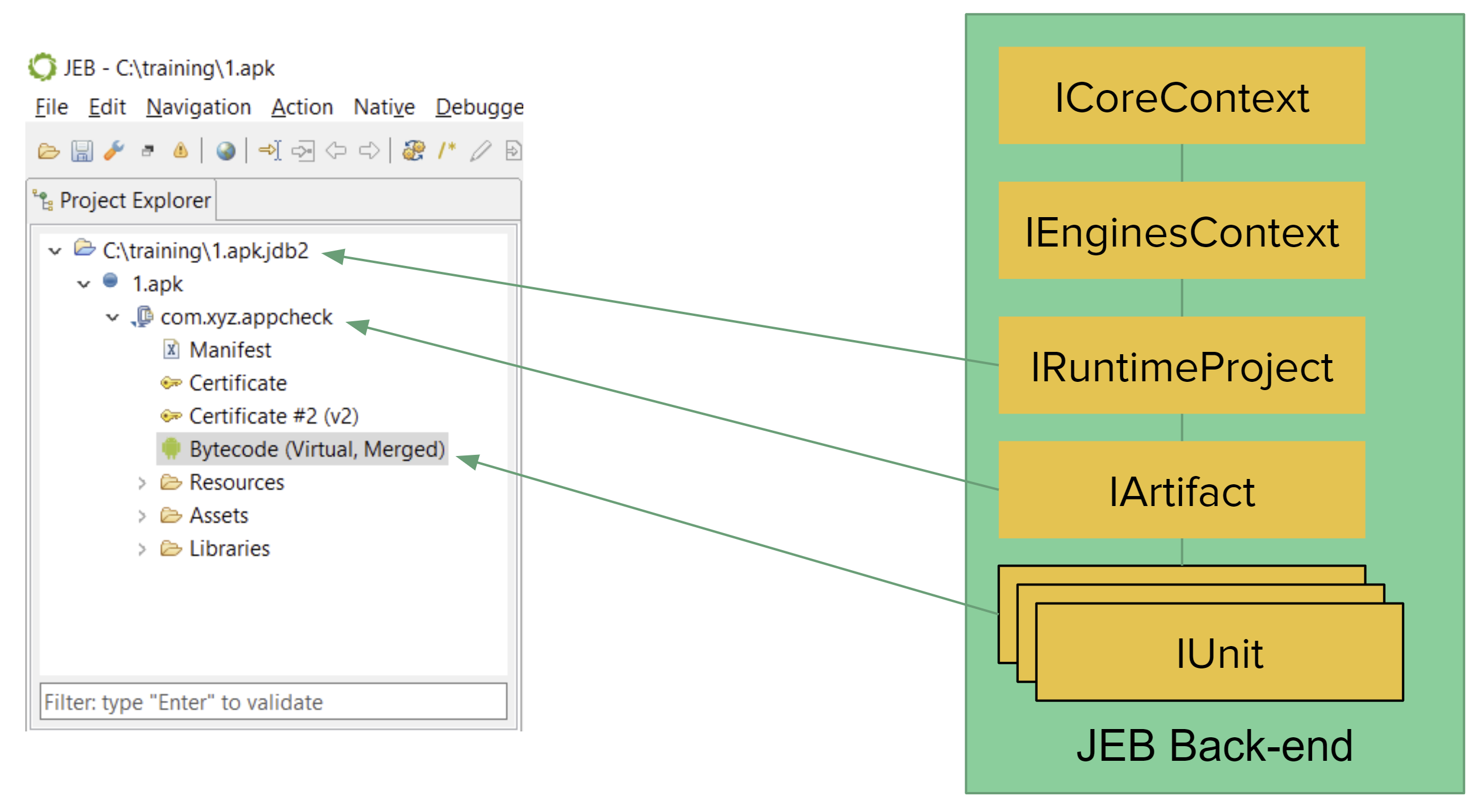
Task: Select the '1.apk' tree label
Action: (x=158, y=284)
